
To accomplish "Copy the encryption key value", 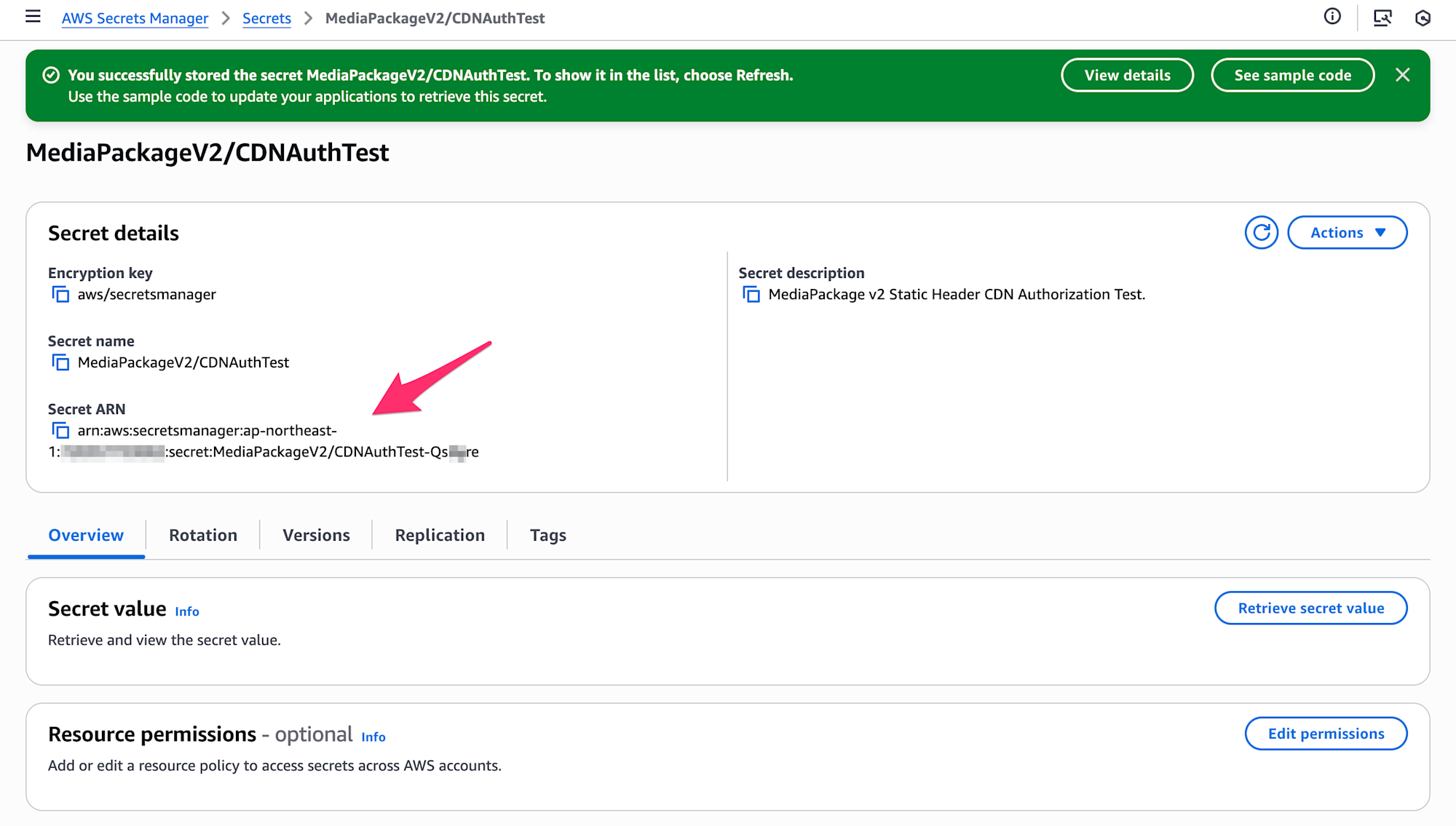I will tap(60, 295).
